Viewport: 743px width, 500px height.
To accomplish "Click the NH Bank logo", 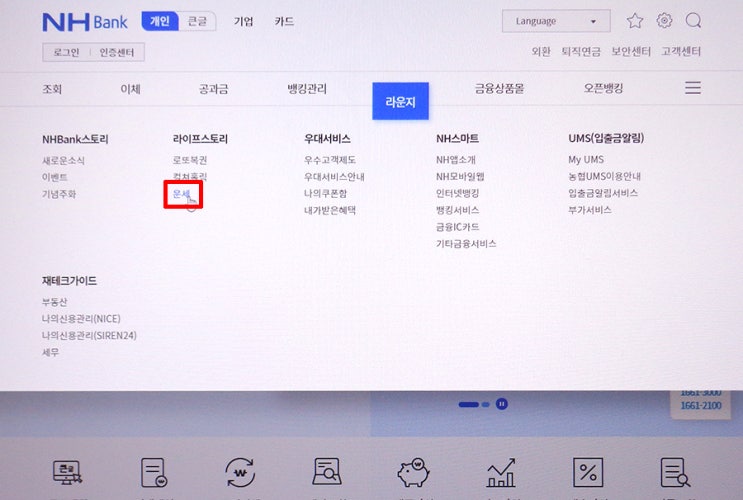I will pos(85,22).
